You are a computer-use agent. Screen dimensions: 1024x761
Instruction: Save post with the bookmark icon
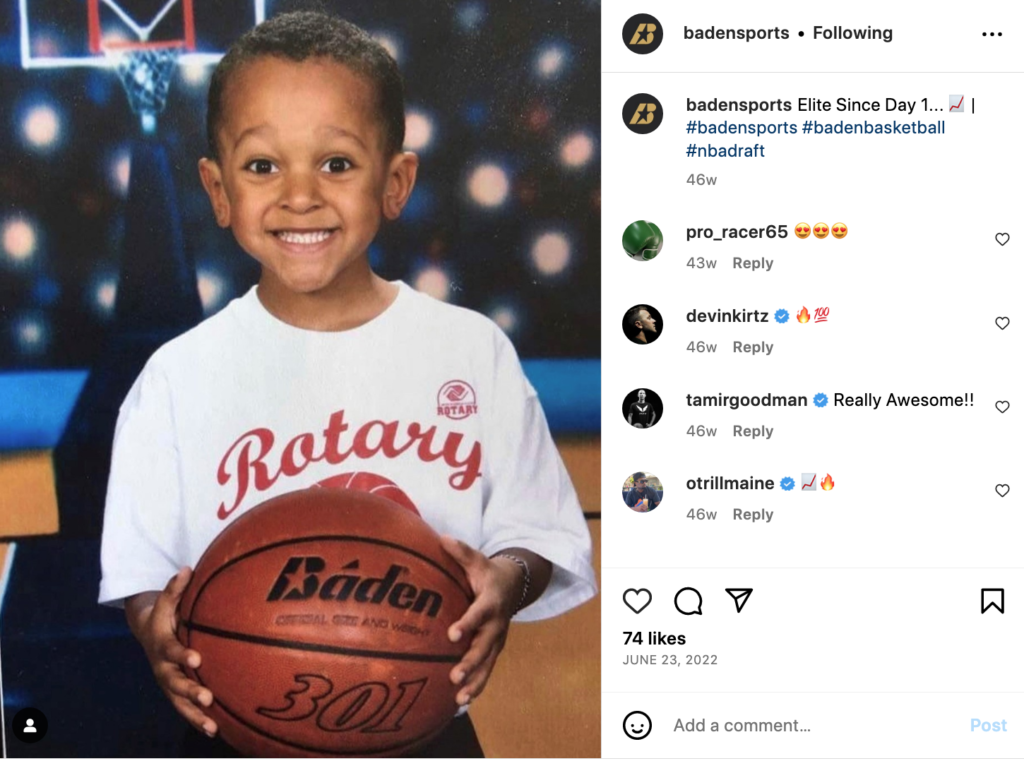coord(991,601)
